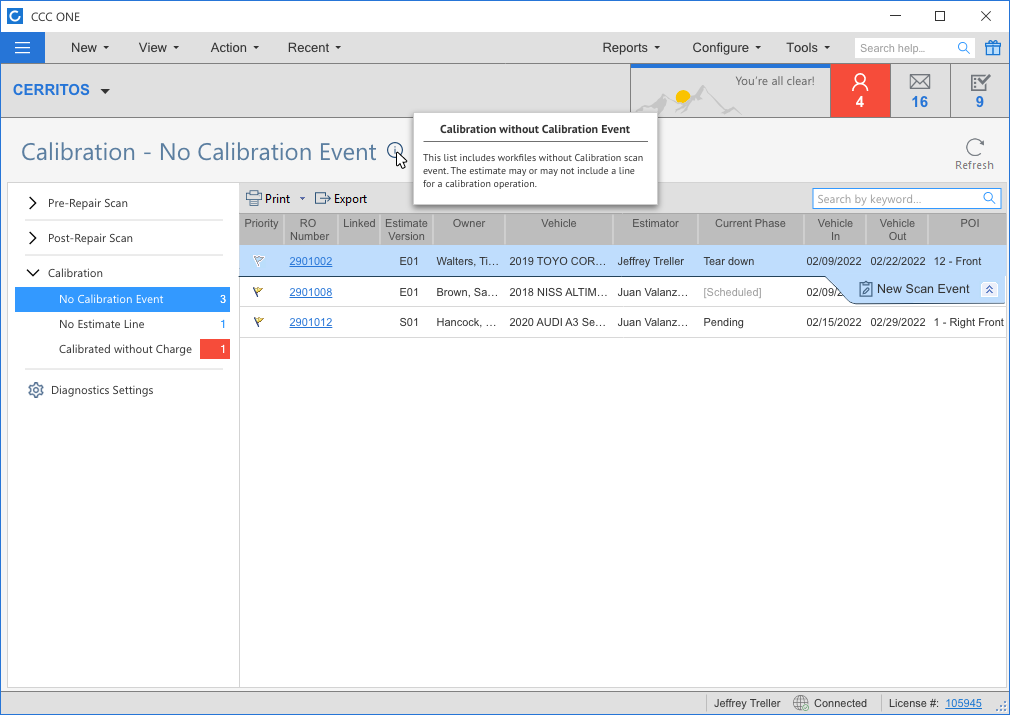The width and height of the screenshot is (1010, 715).
Task: Collapse the Calibration section
Action: click(33, 272)
